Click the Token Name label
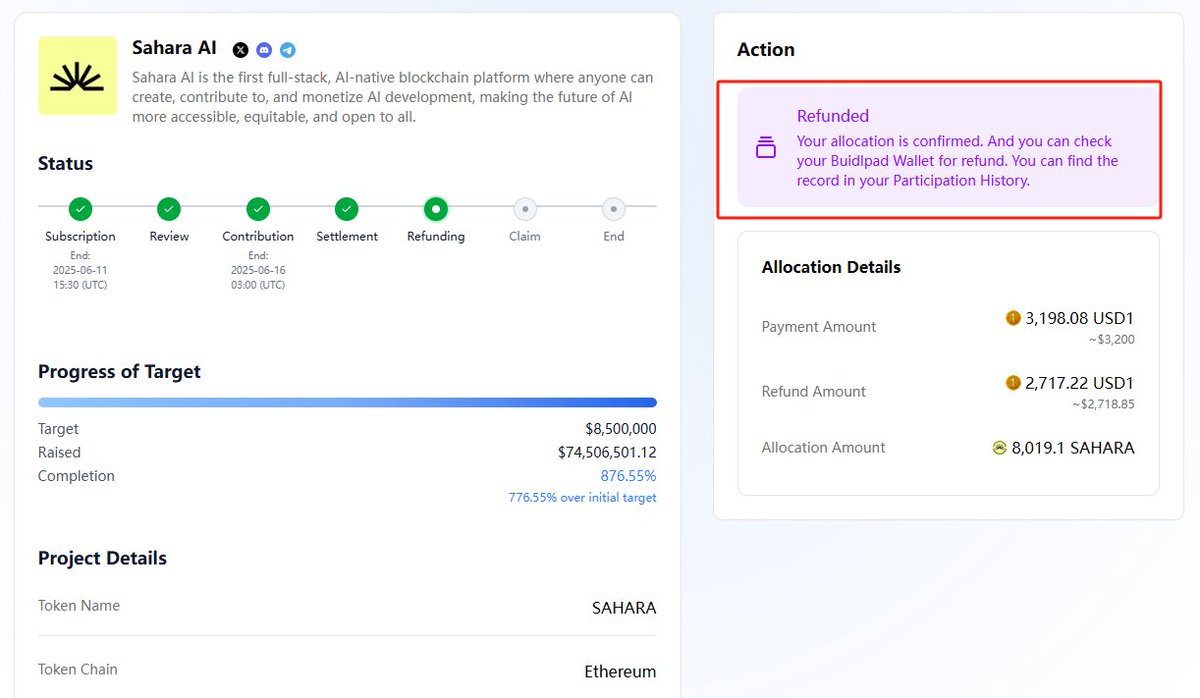 coord(79,605)
